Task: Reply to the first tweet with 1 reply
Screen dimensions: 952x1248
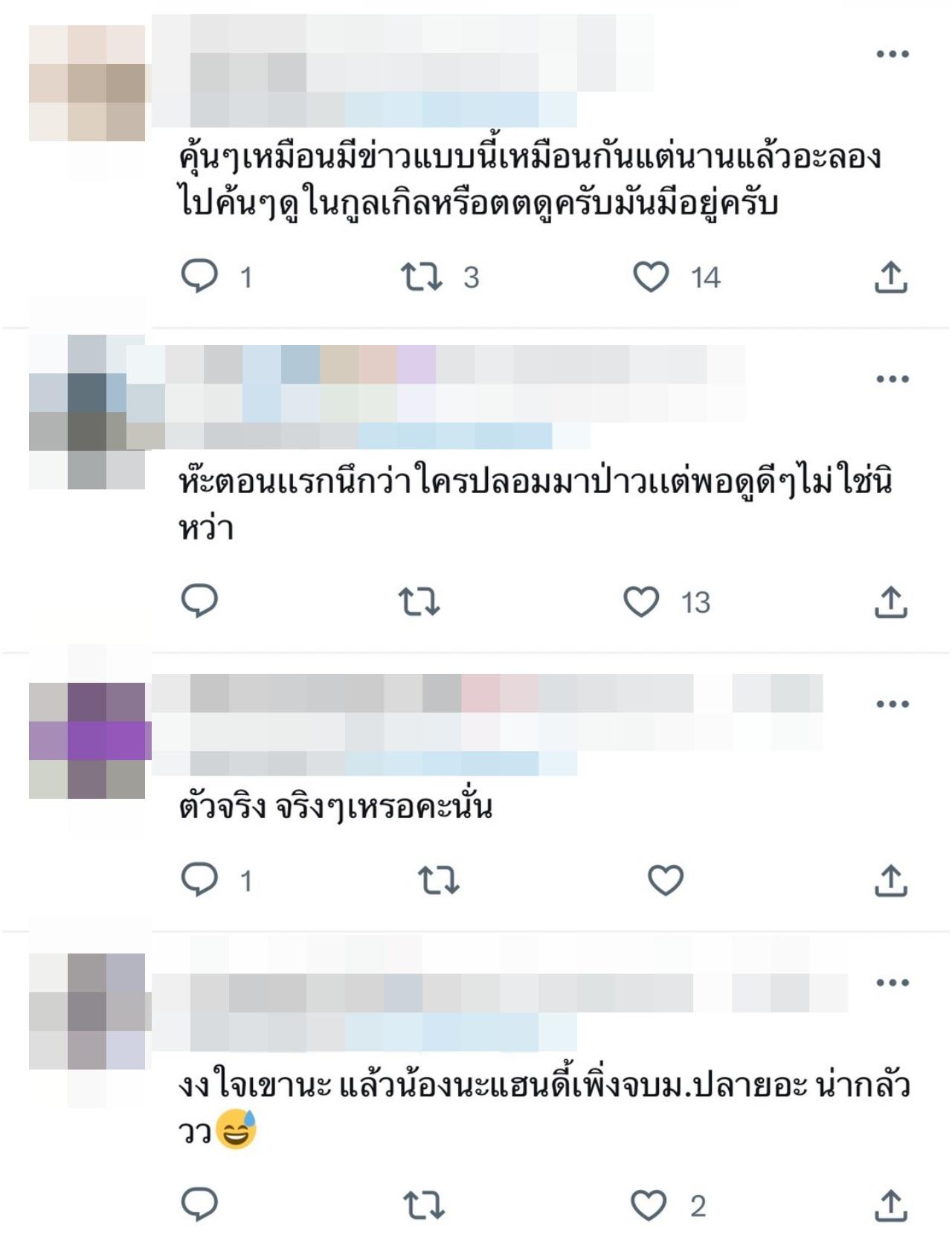Action: [x=199, y=277]
